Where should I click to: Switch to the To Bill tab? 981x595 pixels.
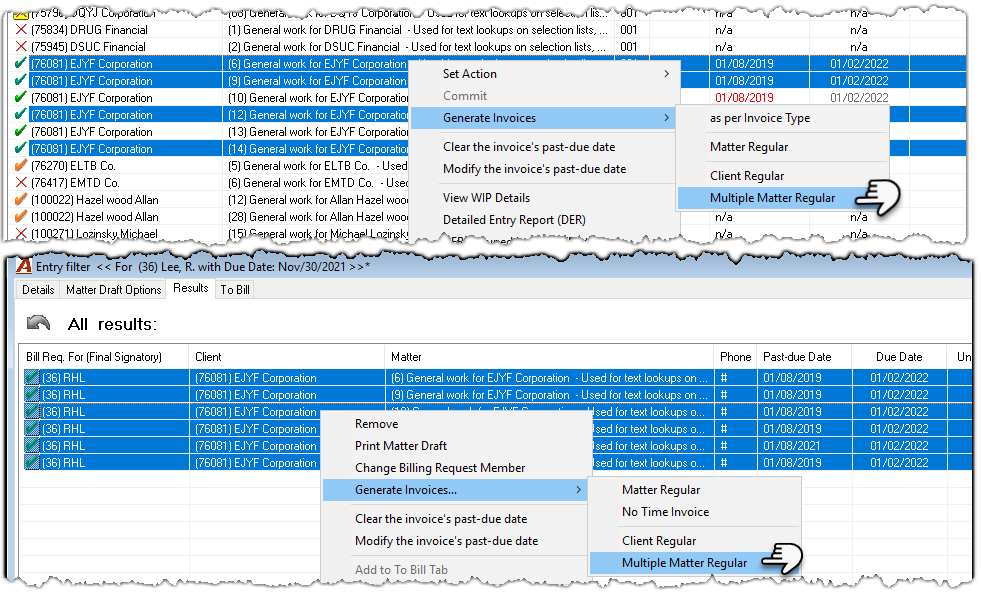[235, 290]
